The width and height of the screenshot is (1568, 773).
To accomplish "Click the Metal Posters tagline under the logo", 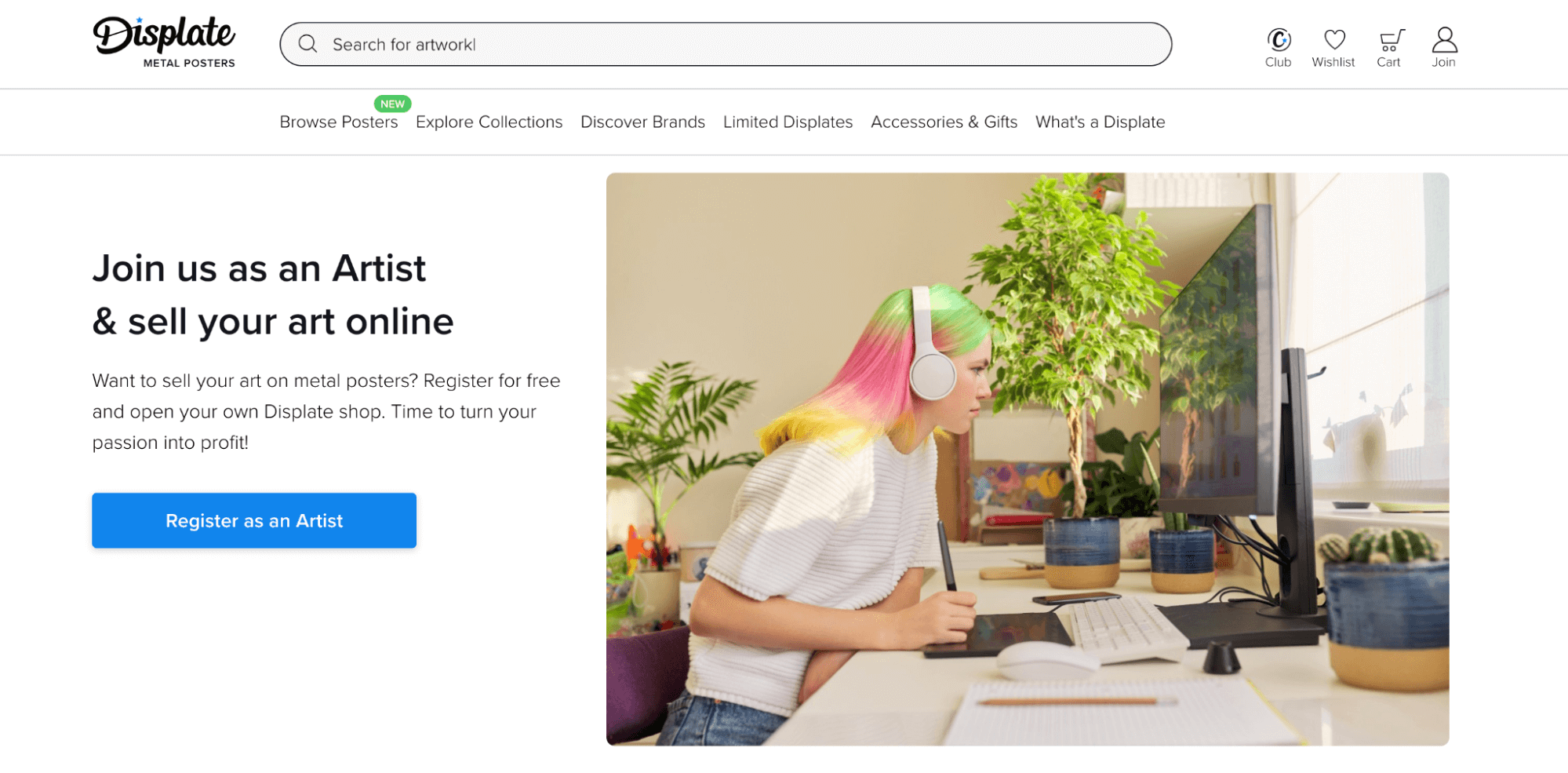I will point(189,63).
